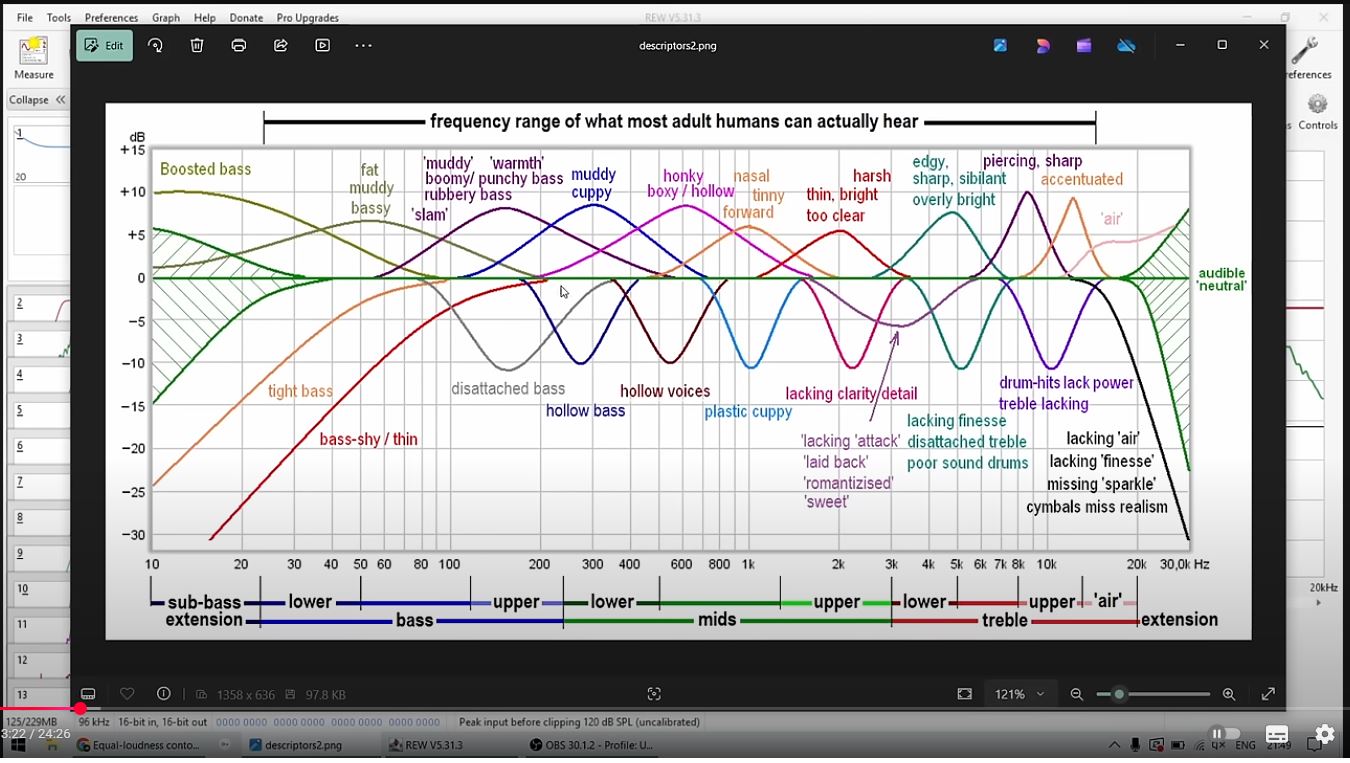Print the descriptors2.png image
Viewport: 1350px width, 763px height.
pyautogui.click(x=239, y=45)
